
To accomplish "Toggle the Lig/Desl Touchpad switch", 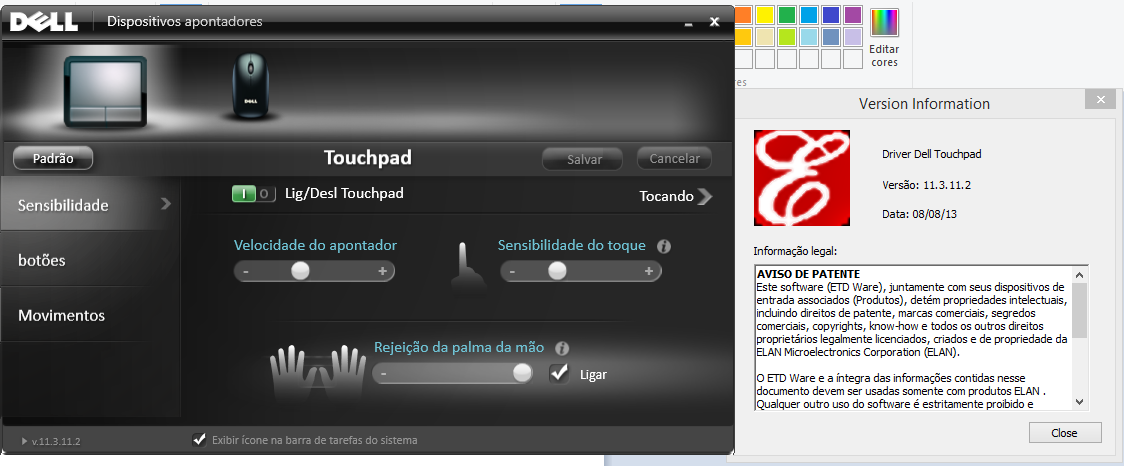I will click(x=254, y=194).
